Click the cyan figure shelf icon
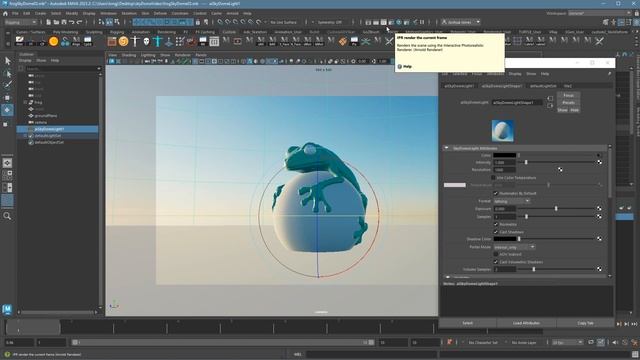Image resolution: width=640 pixels, height=360 pixels. [x=158, y=41]
